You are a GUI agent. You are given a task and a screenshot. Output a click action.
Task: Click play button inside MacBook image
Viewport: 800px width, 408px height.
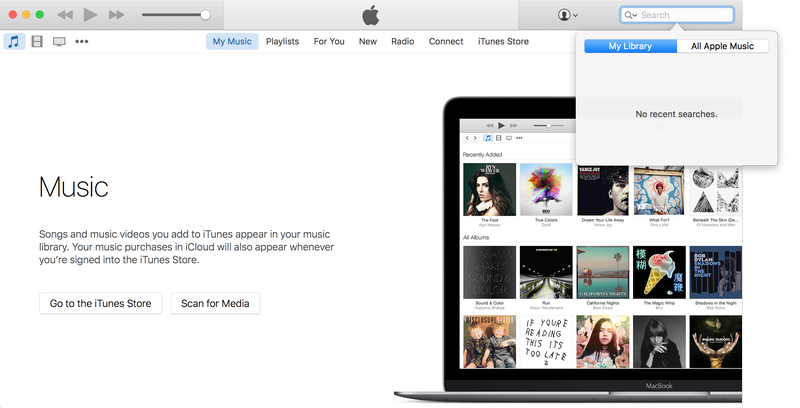[x=502, y=125]
